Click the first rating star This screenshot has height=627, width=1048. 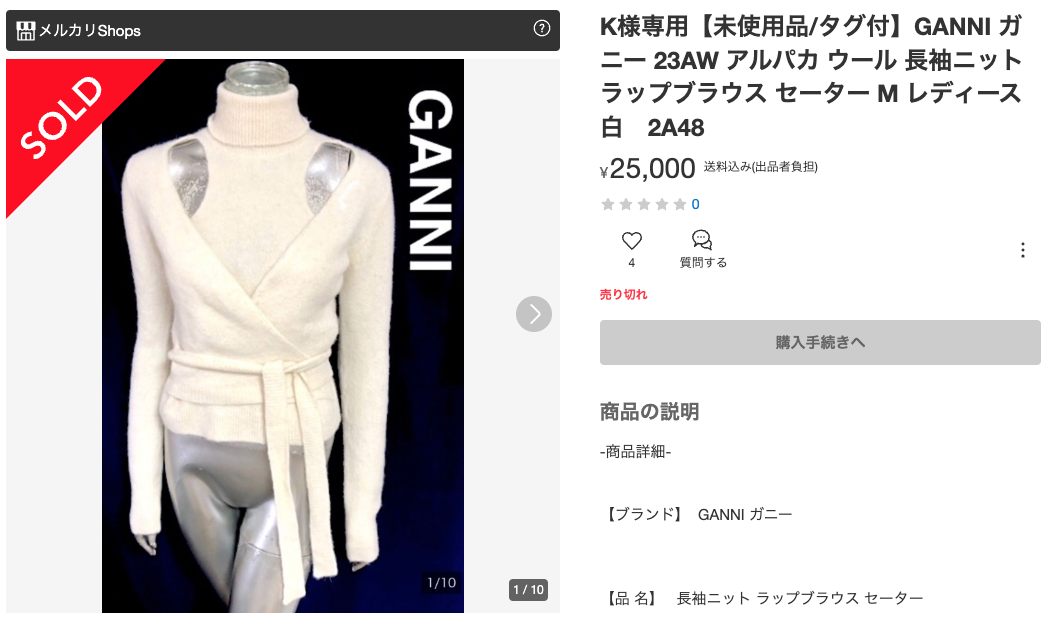point(608,205)
